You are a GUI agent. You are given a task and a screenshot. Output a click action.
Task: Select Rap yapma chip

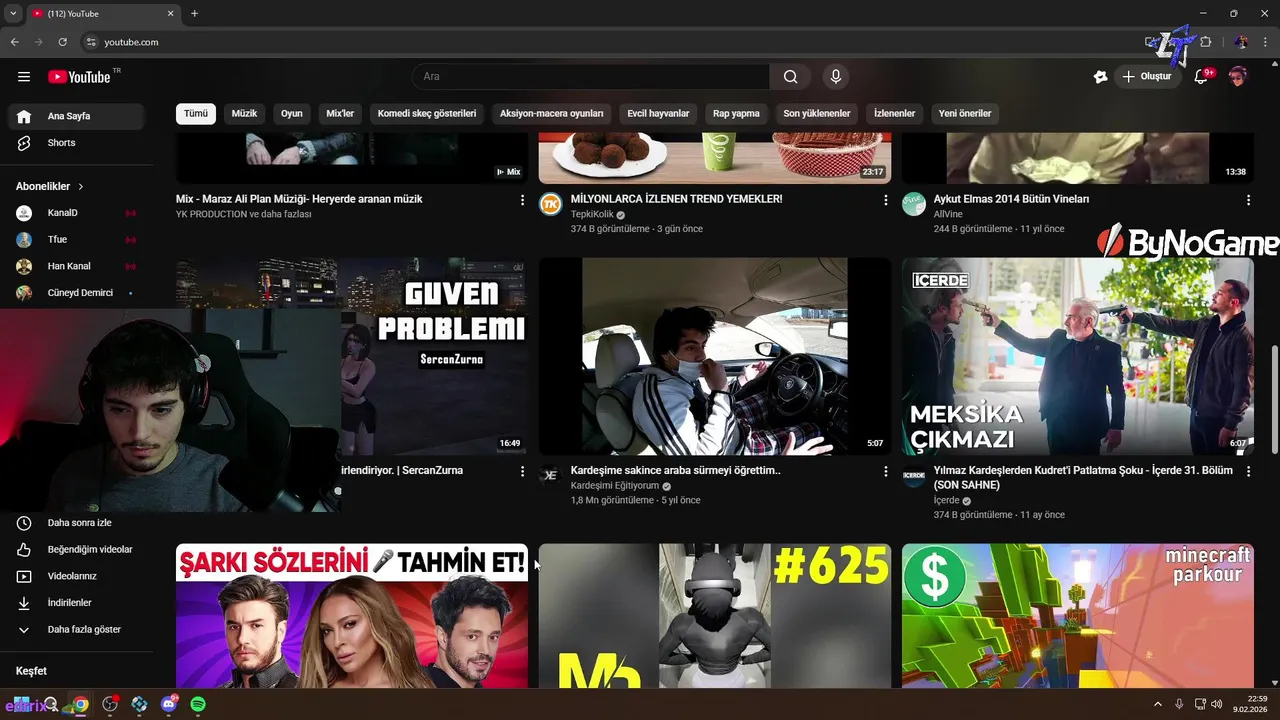pos(736,114)
